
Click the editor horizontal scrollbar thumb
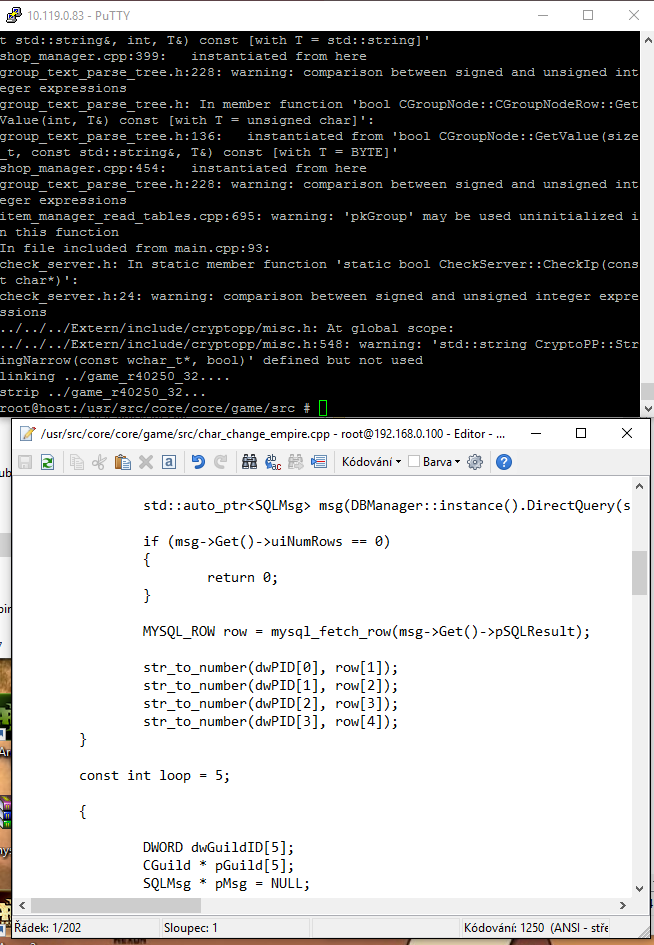(x=116, y=905)
